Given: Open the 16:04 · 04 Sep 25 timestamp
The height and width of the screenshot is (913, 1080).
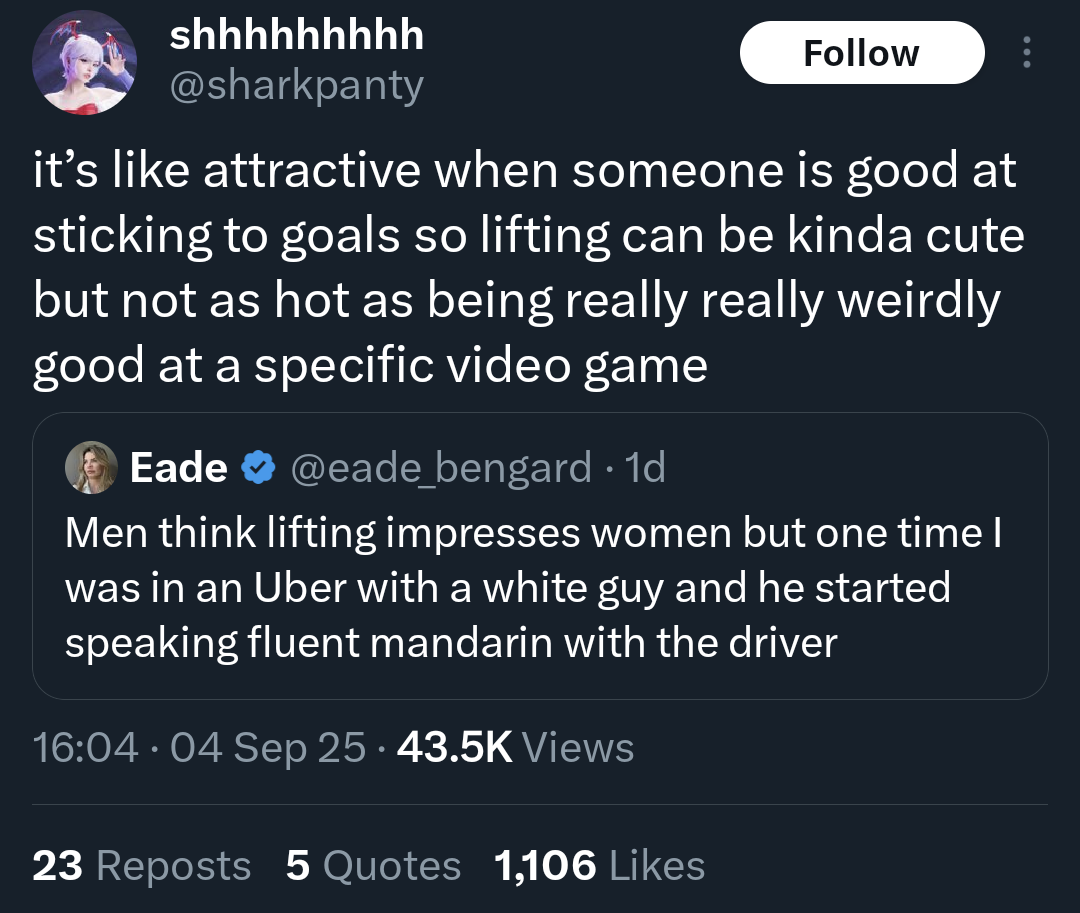Looking at the screenshot, I should 199,747.
